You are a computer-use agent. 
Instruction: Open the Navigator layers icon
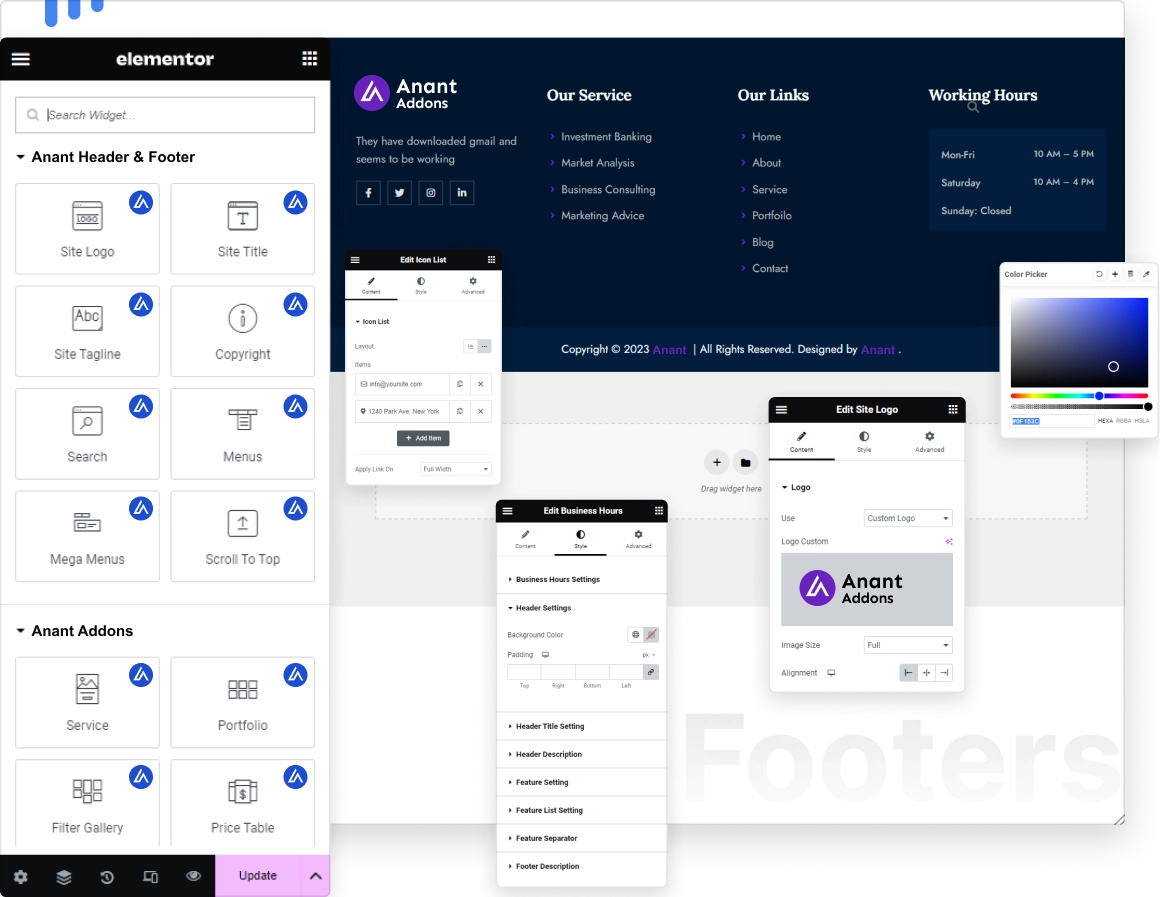(64, 876)
